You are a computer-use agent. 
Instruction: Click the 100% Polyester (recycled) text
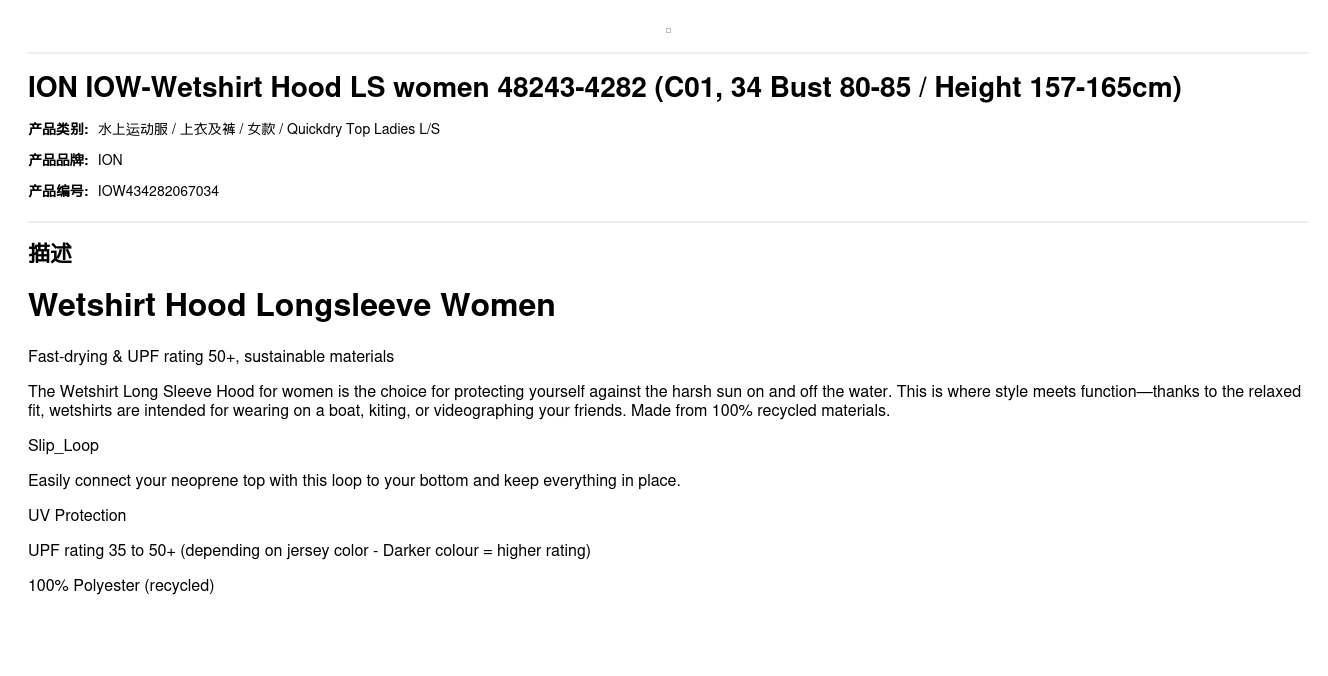(x=121, y=586)
